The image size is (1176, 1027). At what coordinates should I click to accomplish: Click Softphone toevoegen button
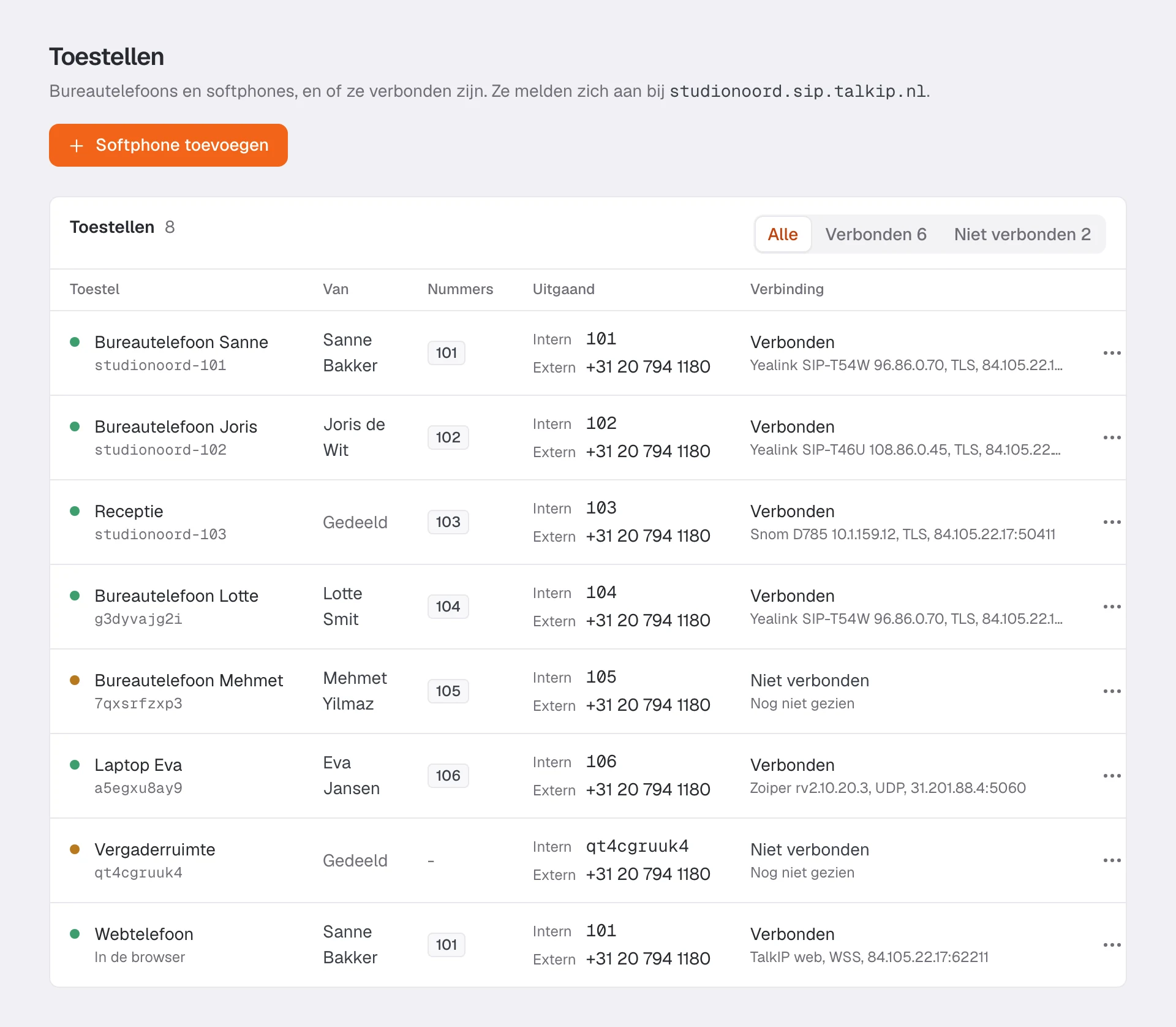point(168,145)
